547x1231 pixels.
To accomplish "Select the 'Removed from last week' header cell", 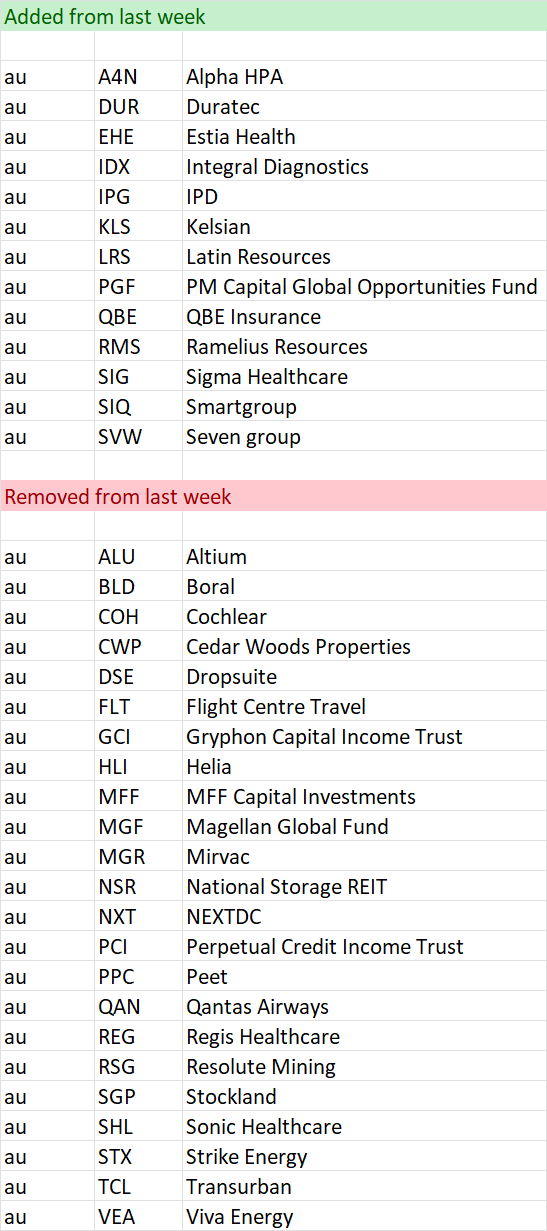I will 273,496.
